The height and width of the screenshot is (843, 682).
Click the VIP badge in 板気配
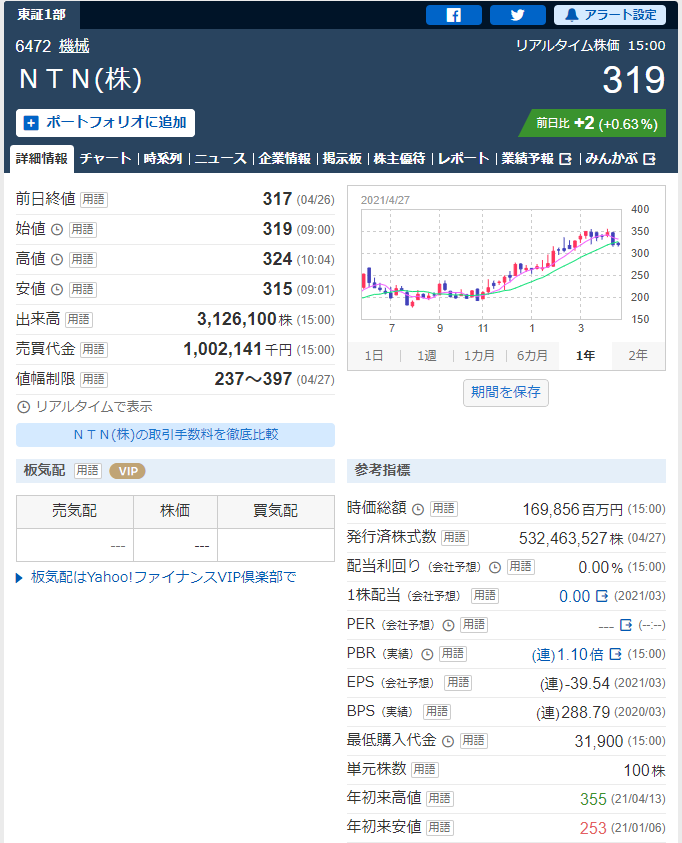point(127,471)
